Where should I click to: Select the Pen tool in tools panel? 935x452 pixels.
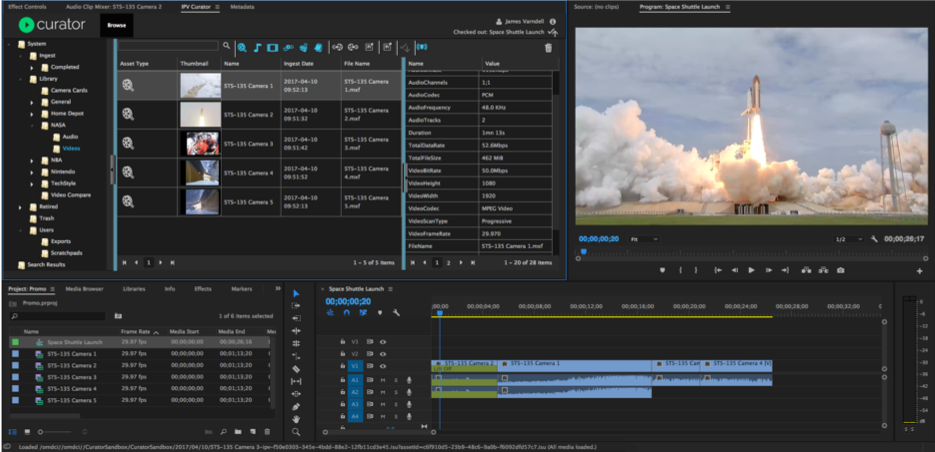click(x=296, y=407)
